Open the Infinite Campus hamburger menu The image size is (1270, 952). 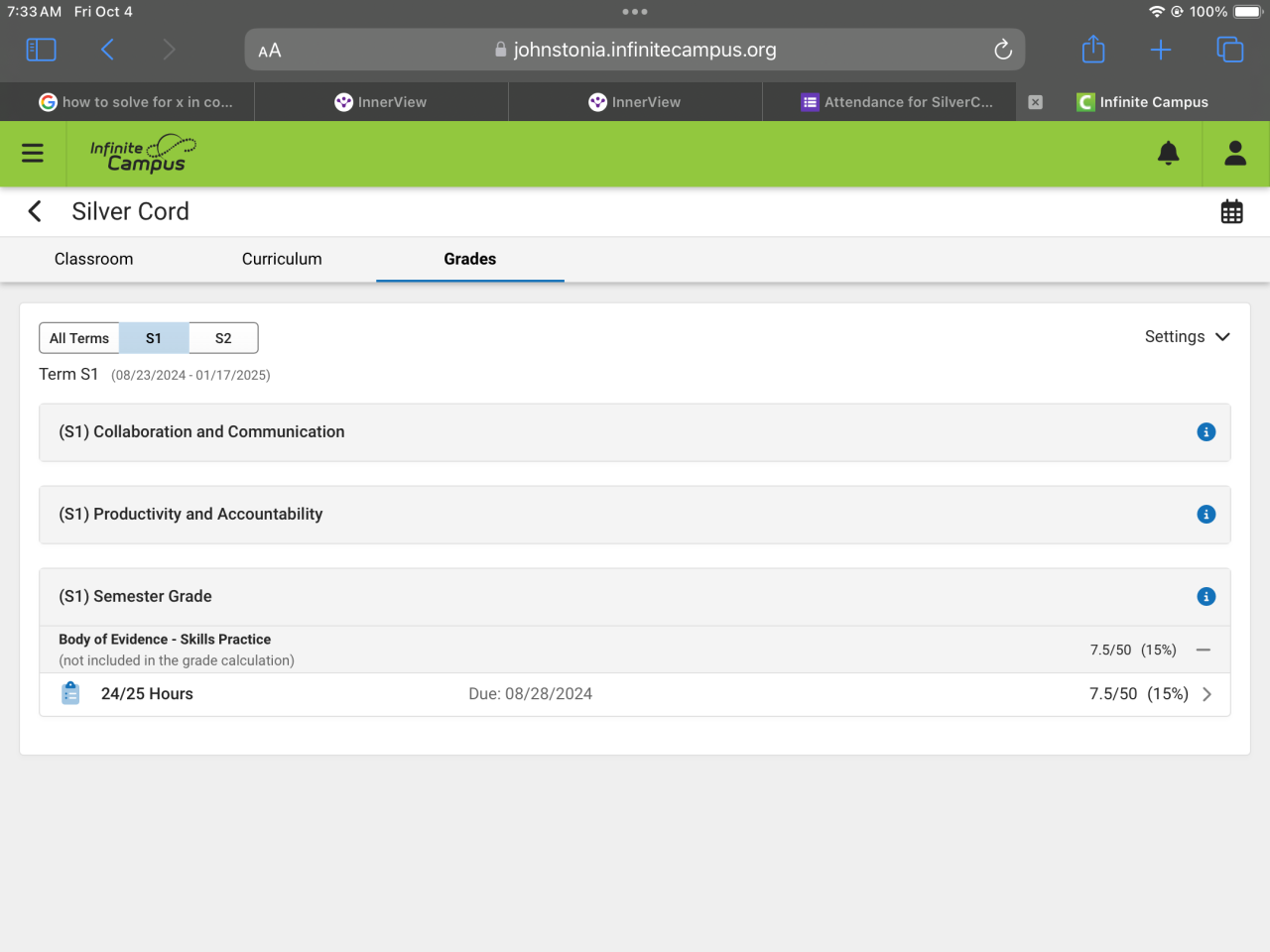coord(33,153)
